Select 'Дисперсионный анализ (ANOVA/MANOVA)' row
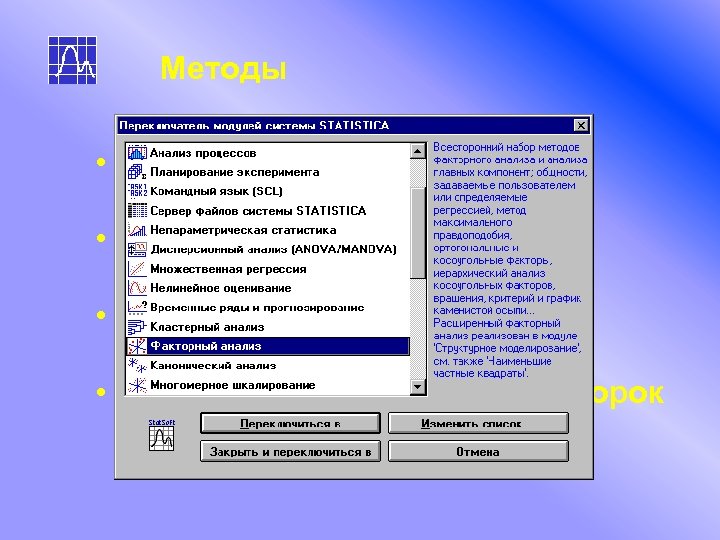The width and height of the screenshot is (720, 540). (268, 249)
